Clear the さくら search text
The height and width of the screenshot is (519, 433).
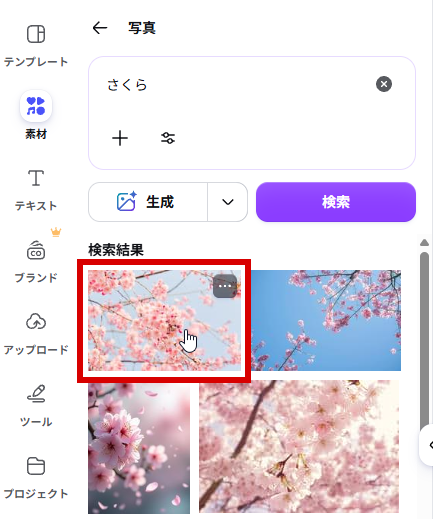tap(384, 84)
